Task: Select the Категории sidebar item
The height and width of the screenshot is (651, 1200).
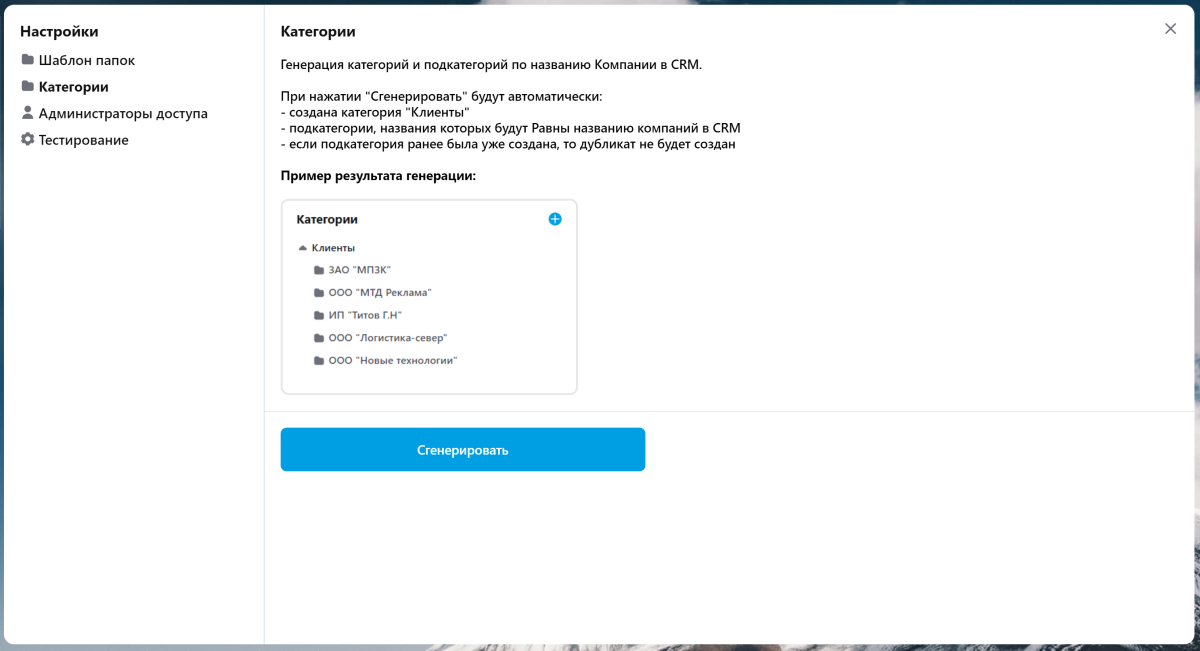Action: point(65,86)
